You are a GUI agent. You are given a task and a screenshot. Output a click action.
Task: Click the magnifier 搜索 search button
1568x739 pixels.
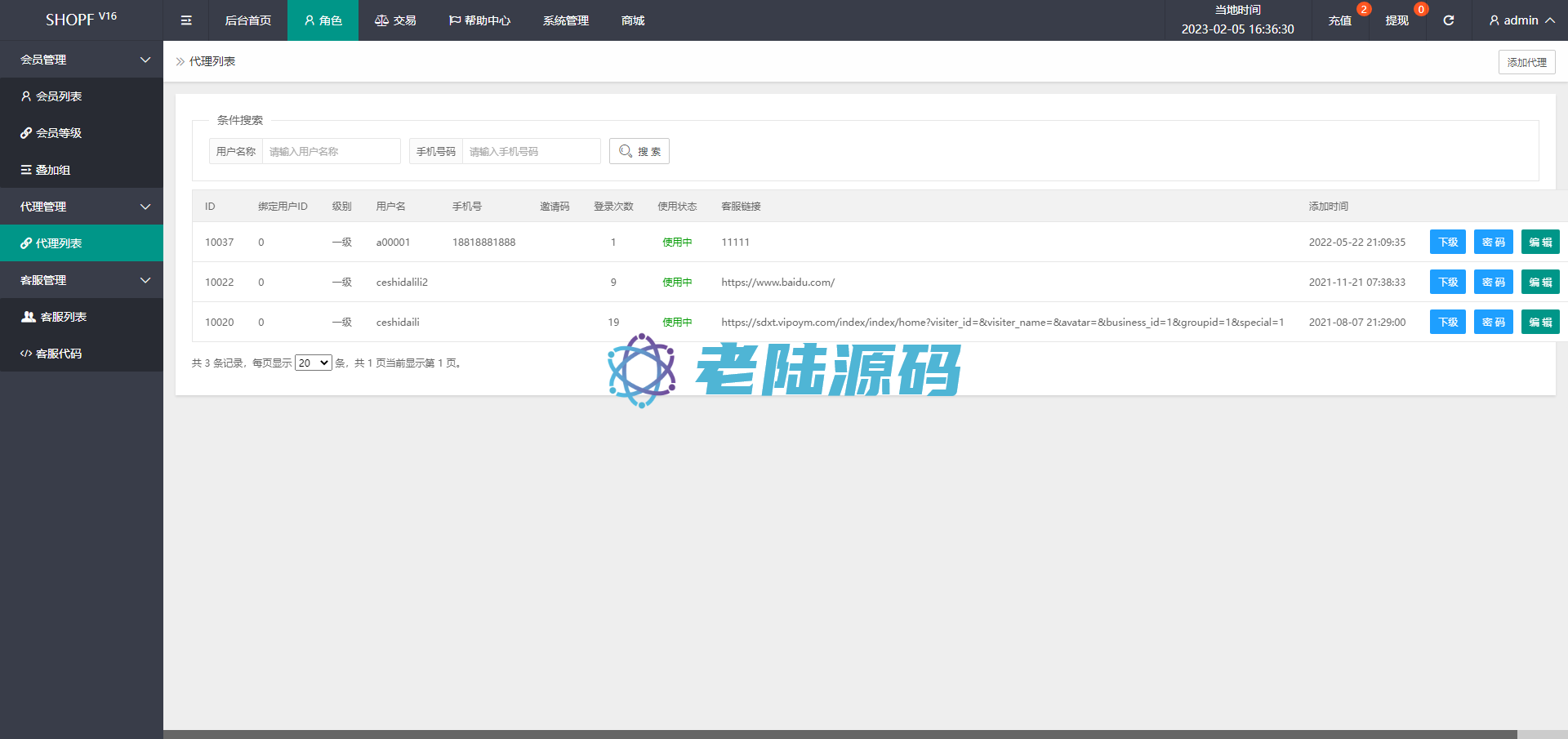point(639,151)
